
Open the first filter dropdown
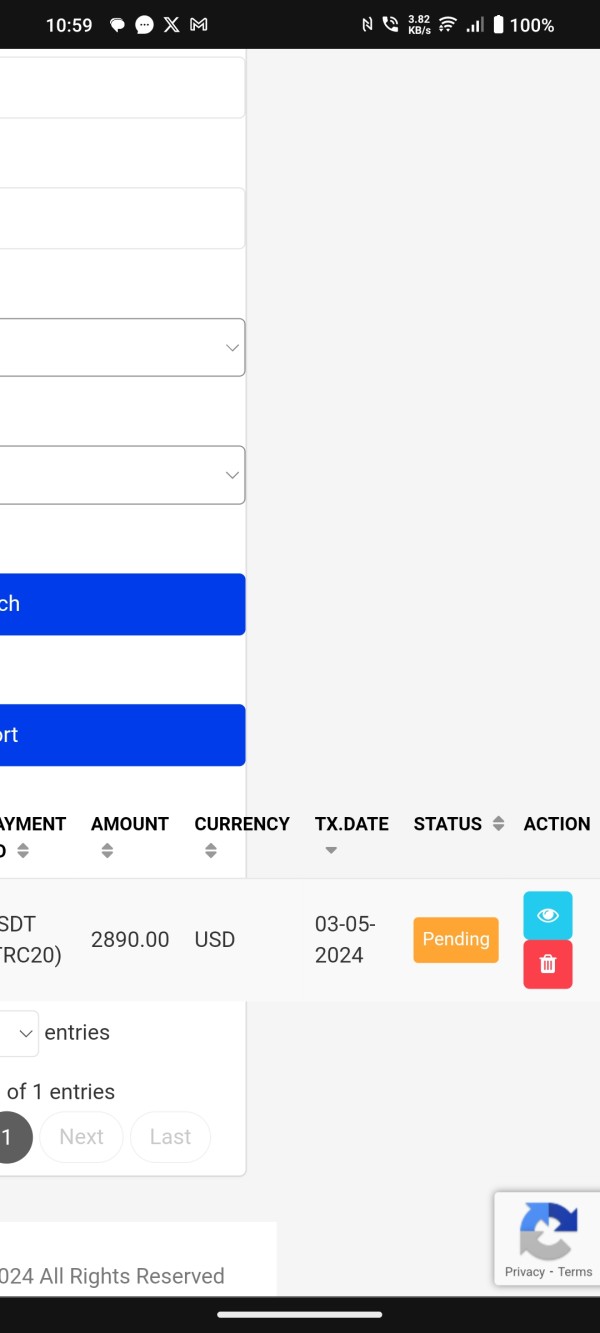(x=122, y=347)
